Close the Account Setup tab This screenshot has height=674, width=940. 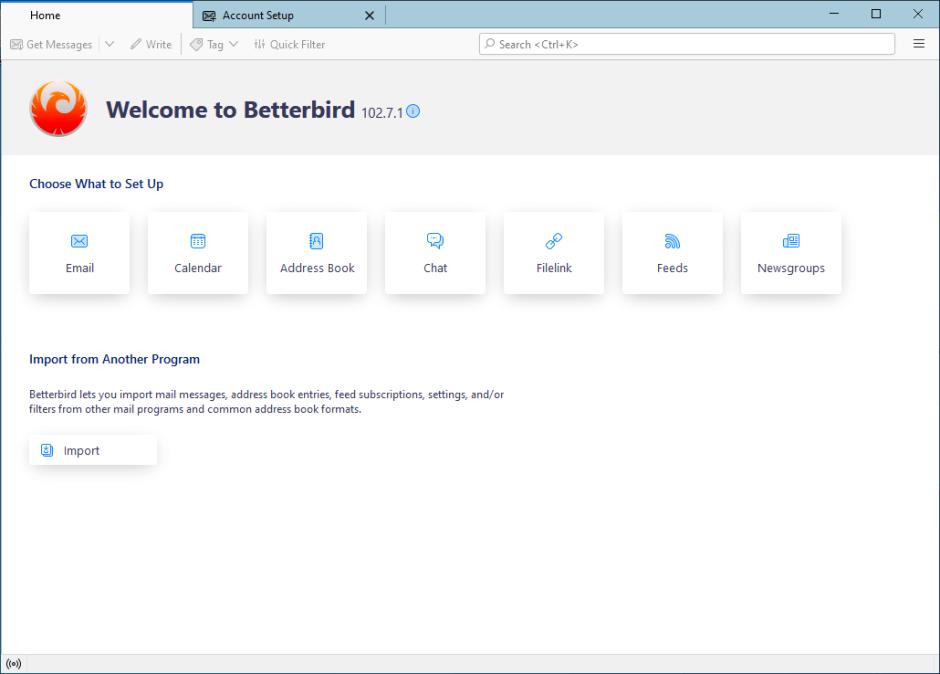coord(370,16)
